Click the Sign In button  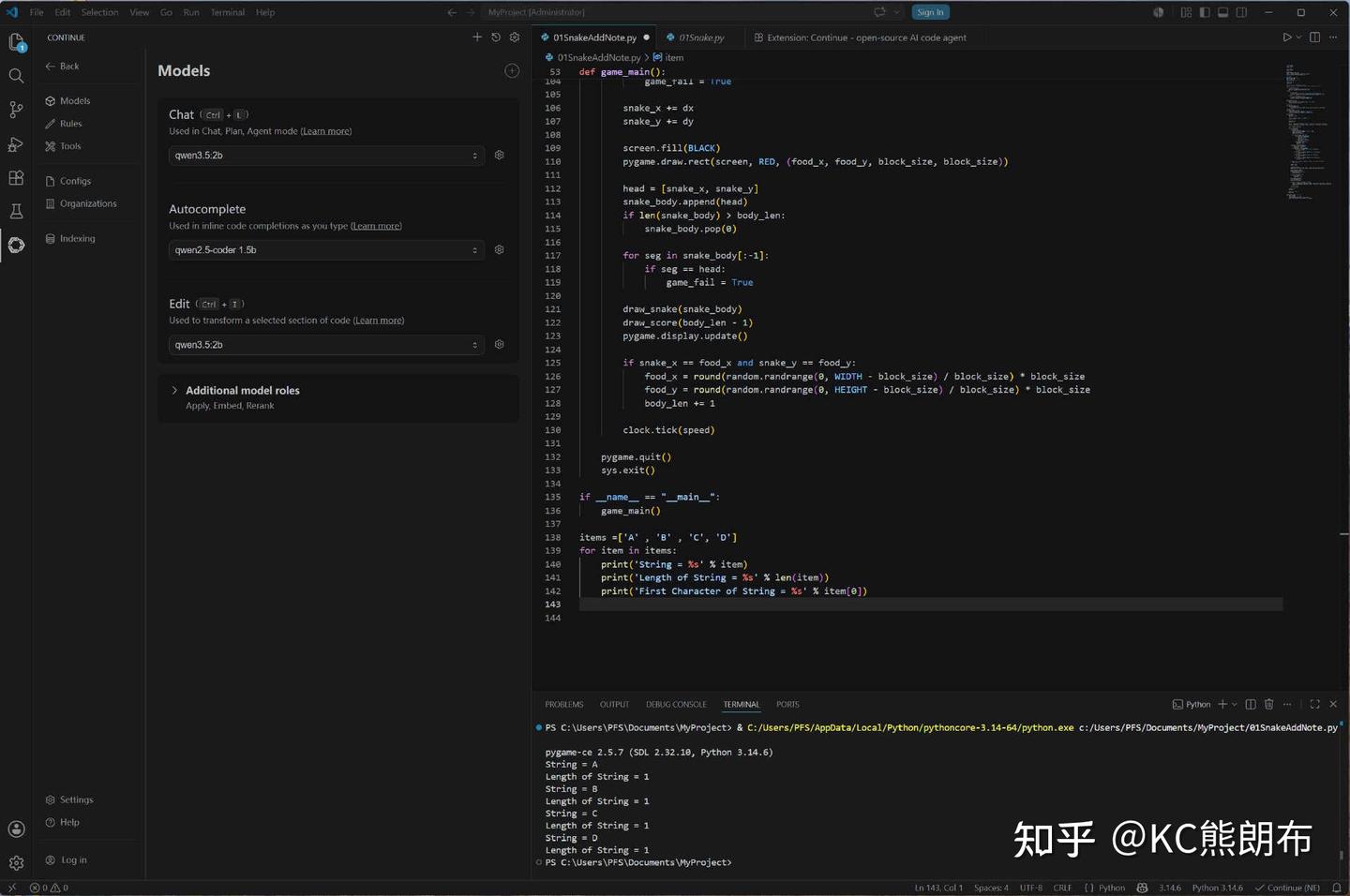pos(930,12)
